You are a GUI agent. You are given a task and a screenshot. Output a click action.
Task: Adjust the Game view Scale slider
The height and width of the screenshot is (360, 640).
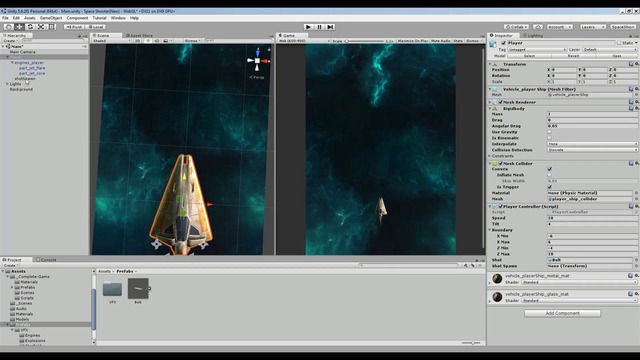point(364,41)
